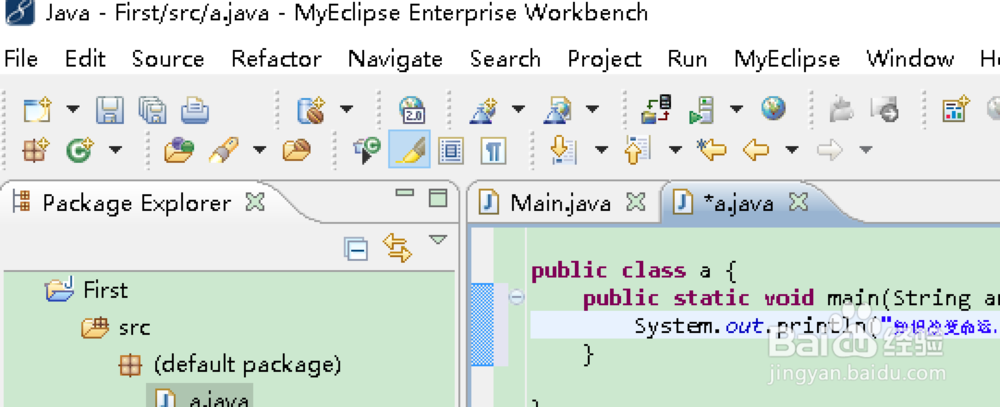Click the New Java Package icon
The height and width of the screenshot is (407, 1000).
36,151
